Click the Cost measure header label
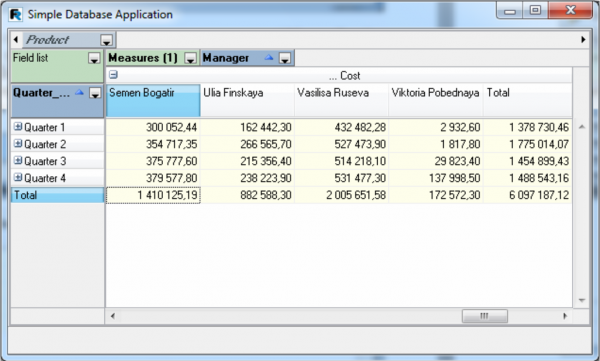 tap(345, 75)
